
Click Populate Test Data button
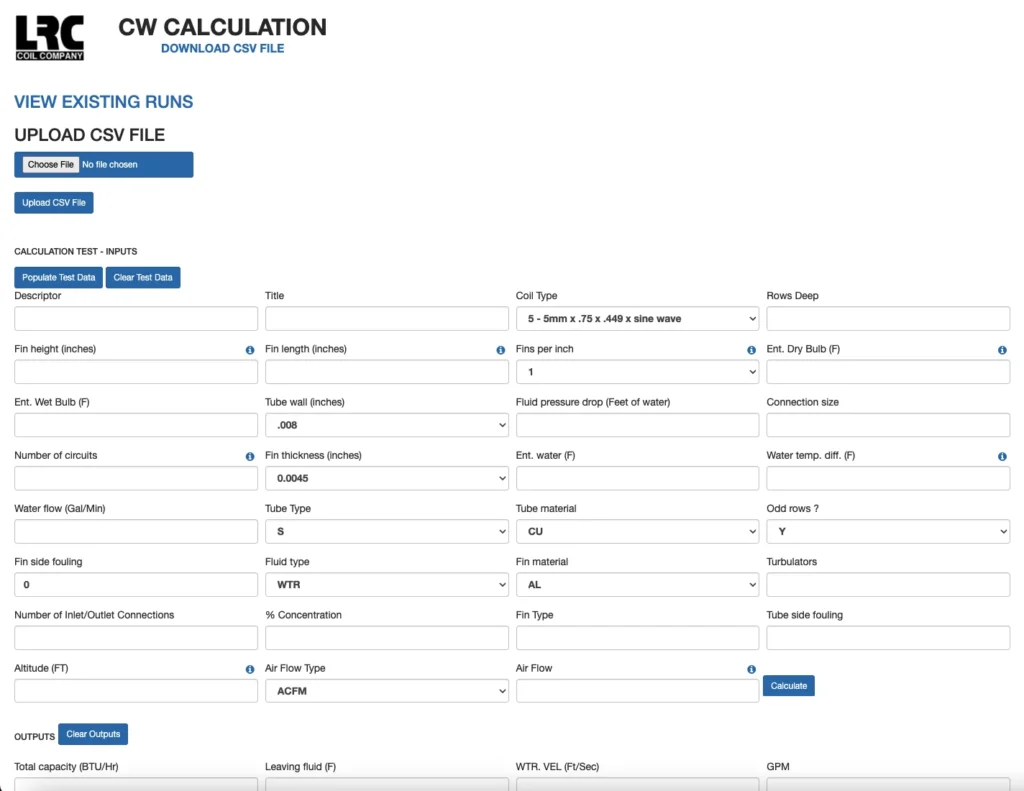58,277
